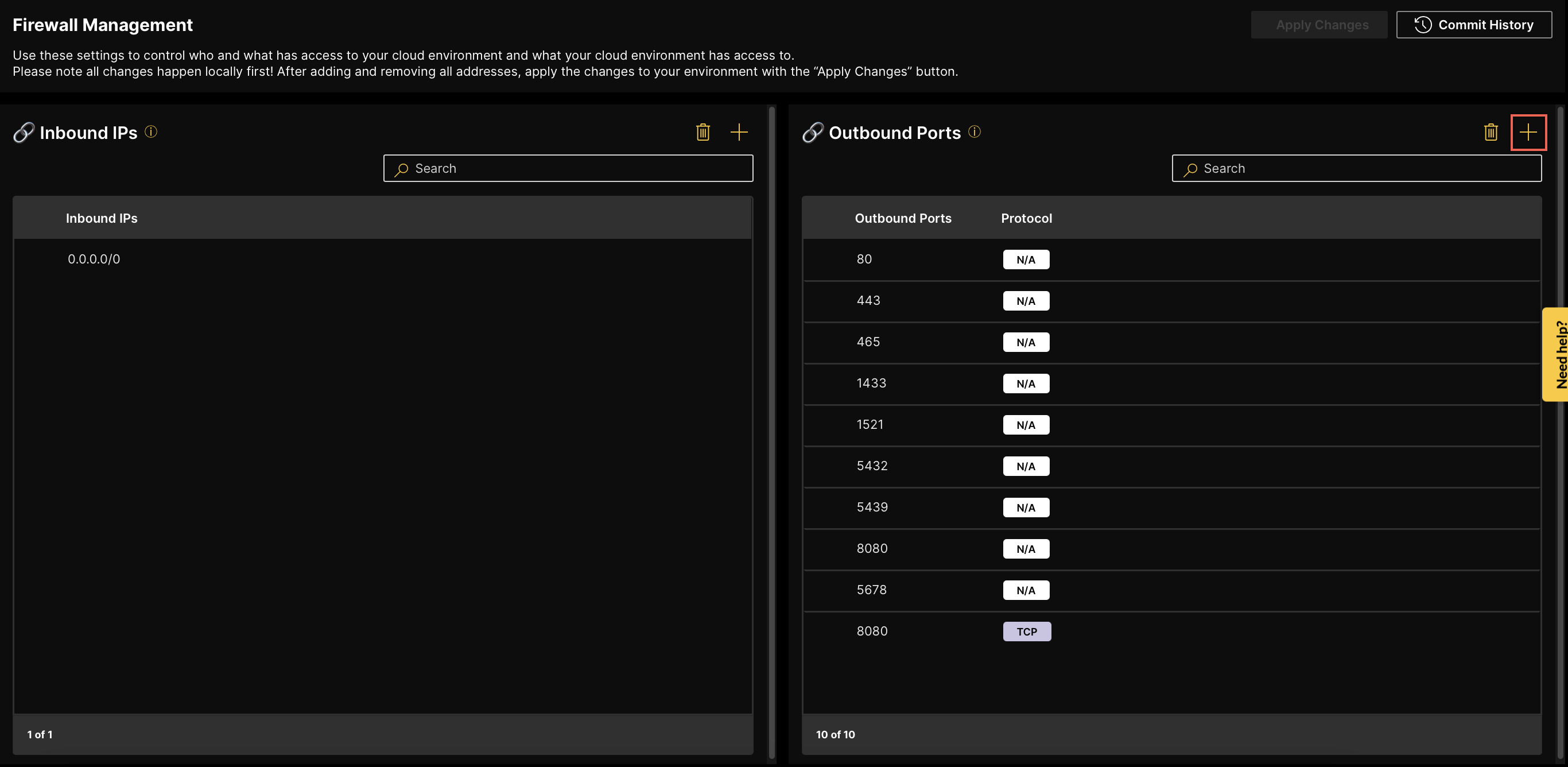
Task: Delete outbound ports using the trash icon
Action: pos(1491,131)
